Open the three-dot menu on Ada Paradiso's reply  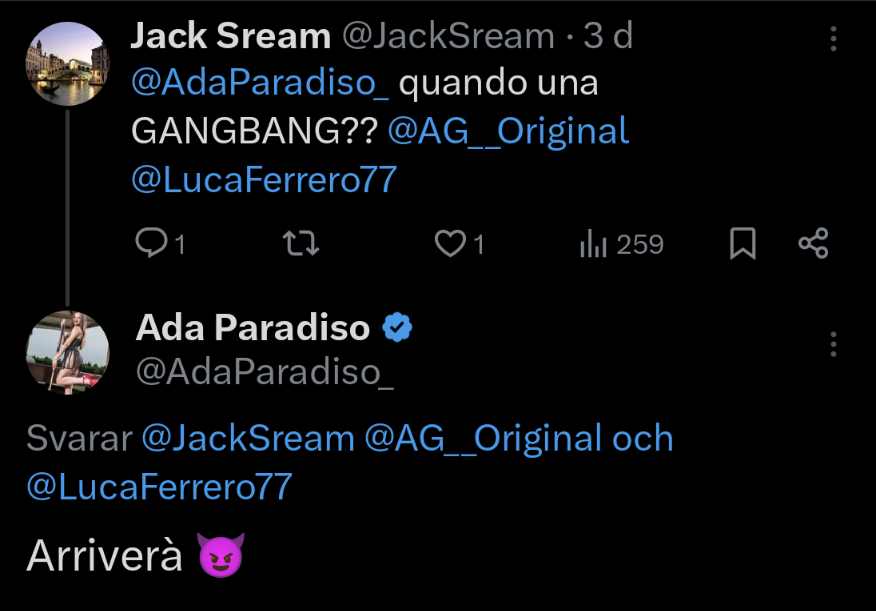833,344
